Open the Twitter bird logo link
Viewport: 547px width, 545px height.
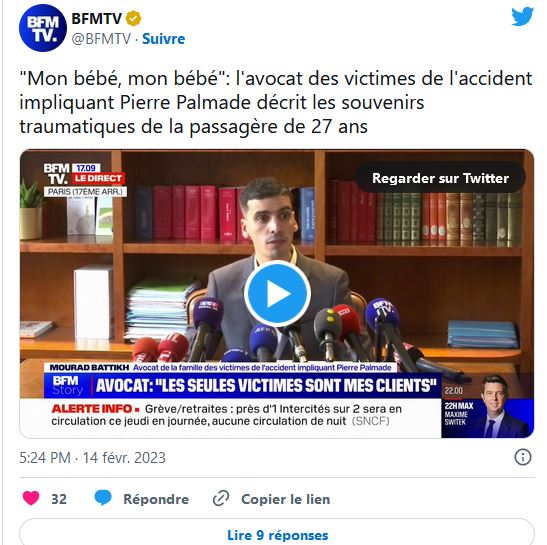click(522, 16)
